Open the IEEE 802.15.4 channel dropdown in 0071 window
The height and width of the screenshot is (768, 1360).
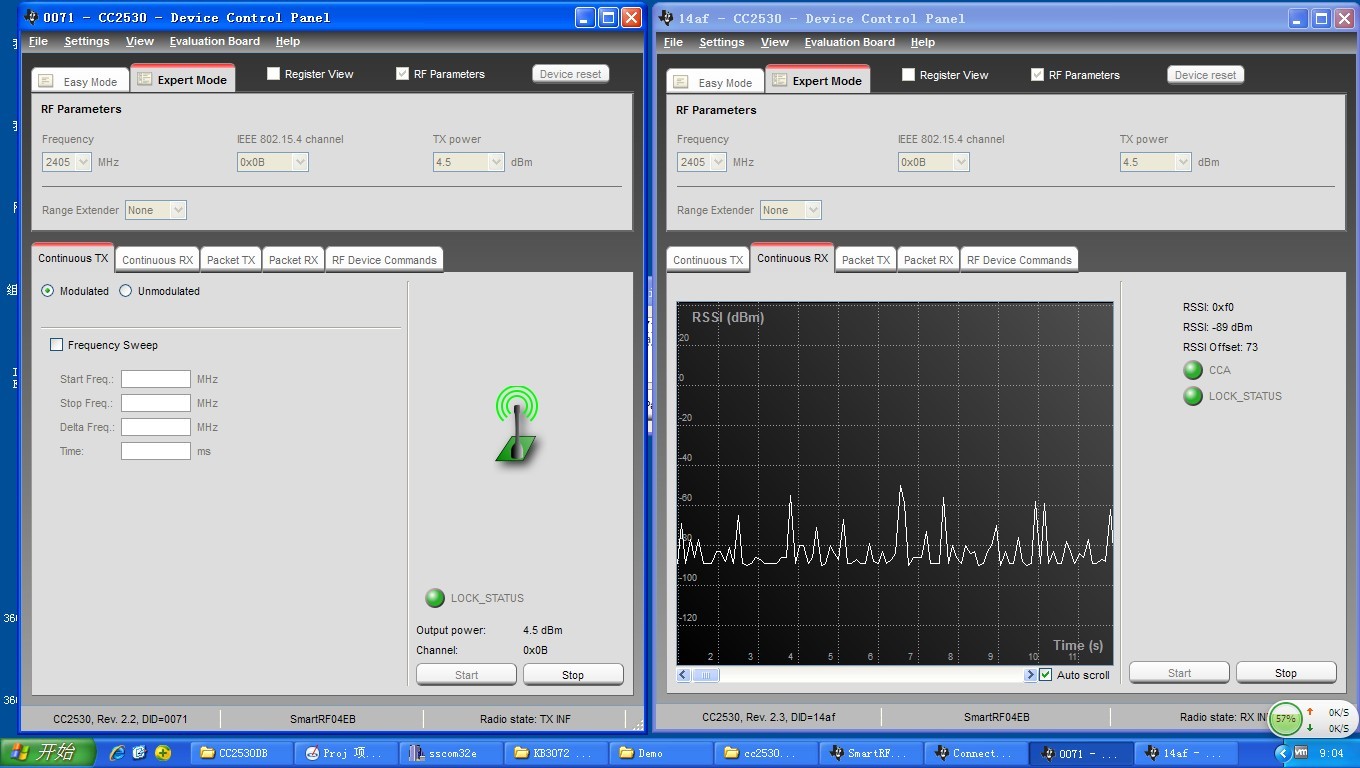(272, 162)
